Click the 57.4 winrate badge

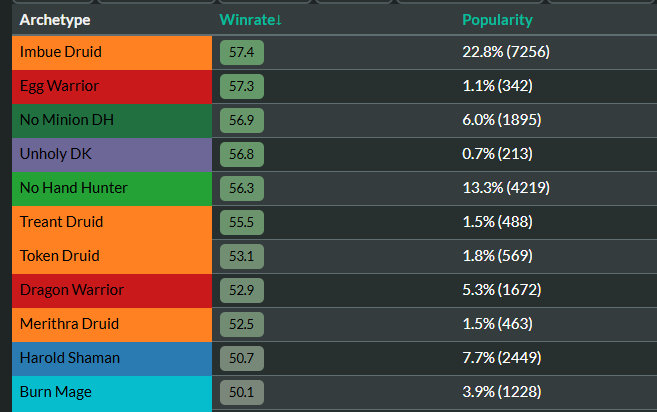pyautogui.click(x=242, y=52)
